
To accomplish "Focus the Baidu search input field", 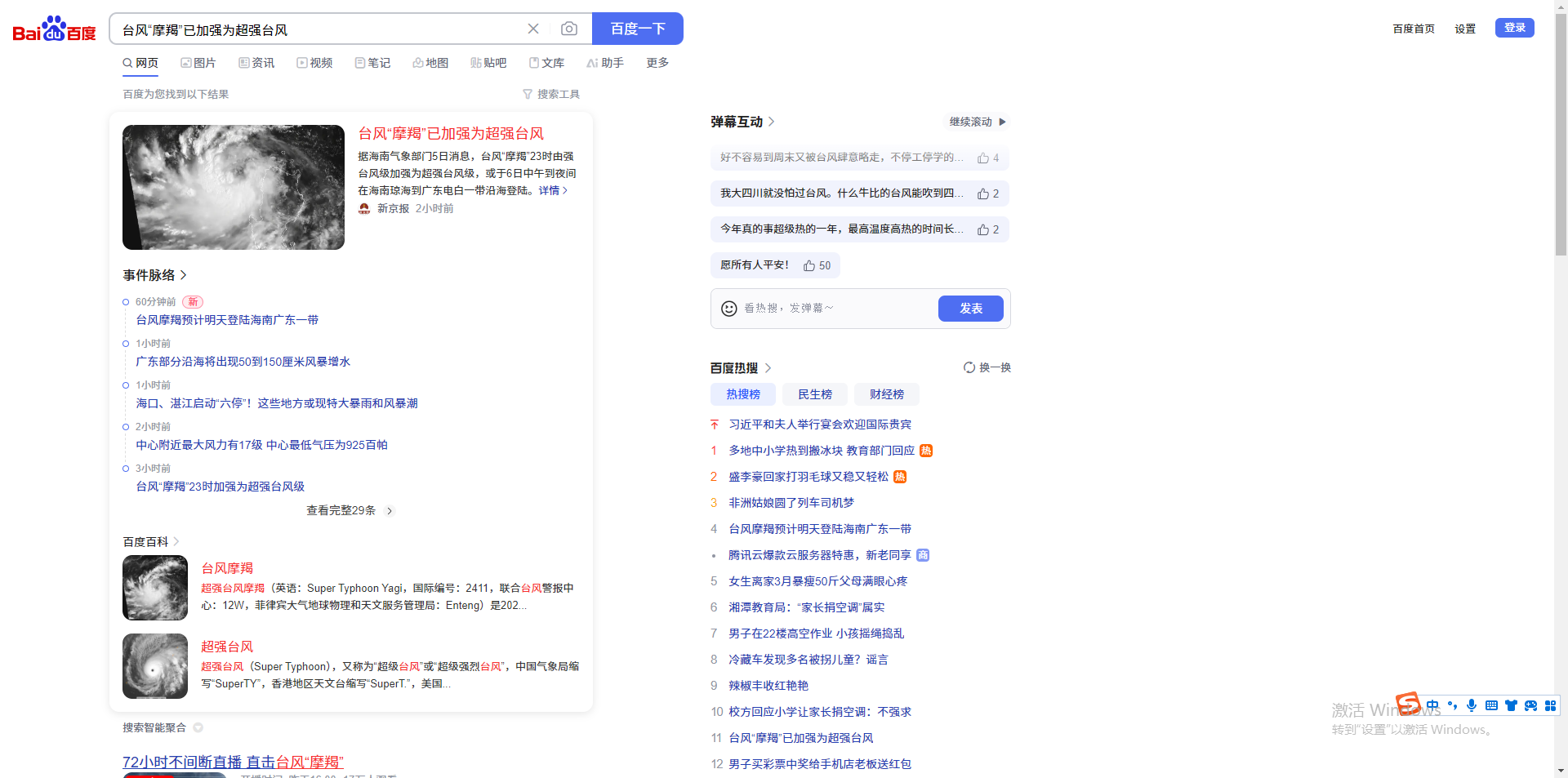I will point(318,29).
